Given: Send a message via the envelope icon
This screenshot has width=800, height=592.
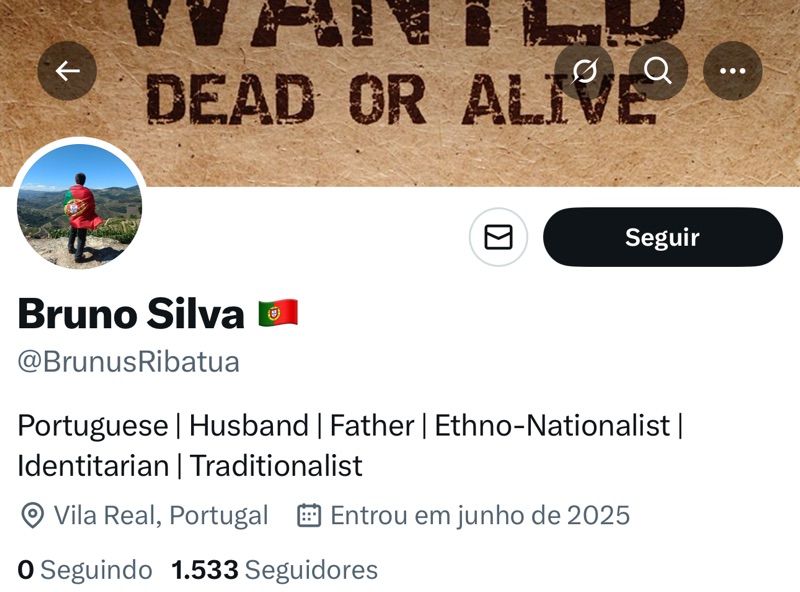Looking at the screenshot, I should (x=498, y=237).
